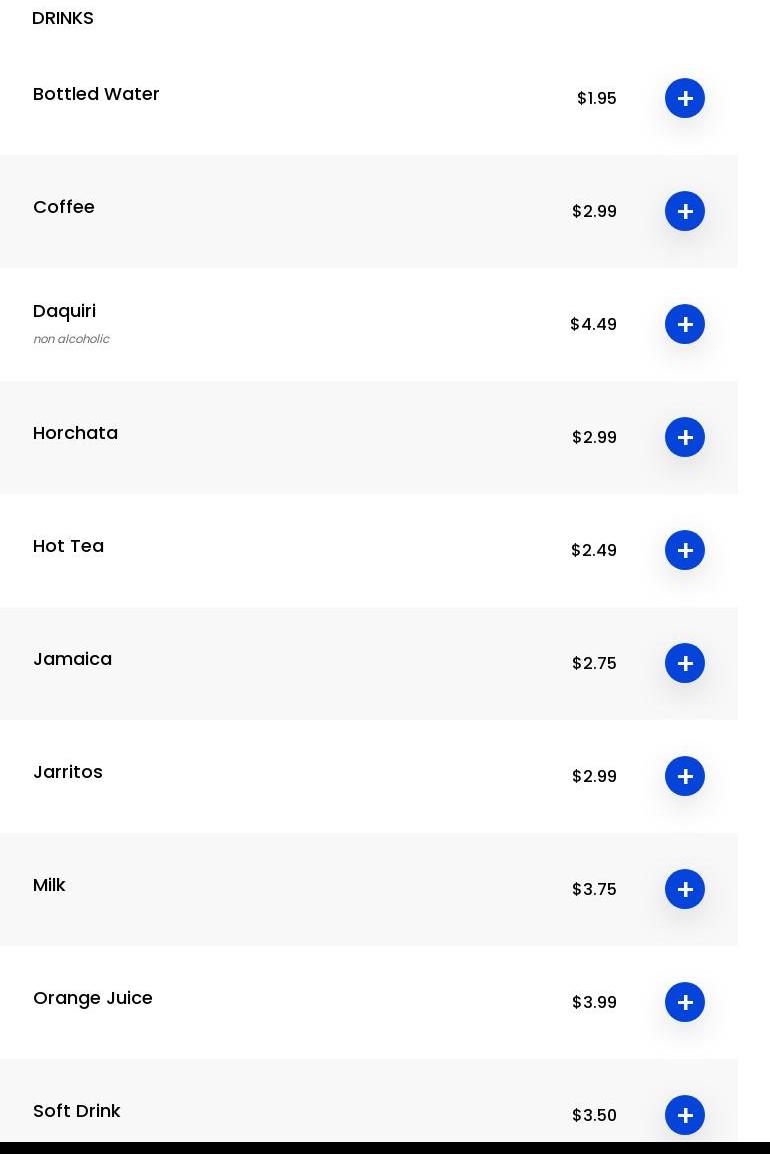The image size is (770, 1154).
Task: Click the DRINKS category heading
Action: point(63,18)
